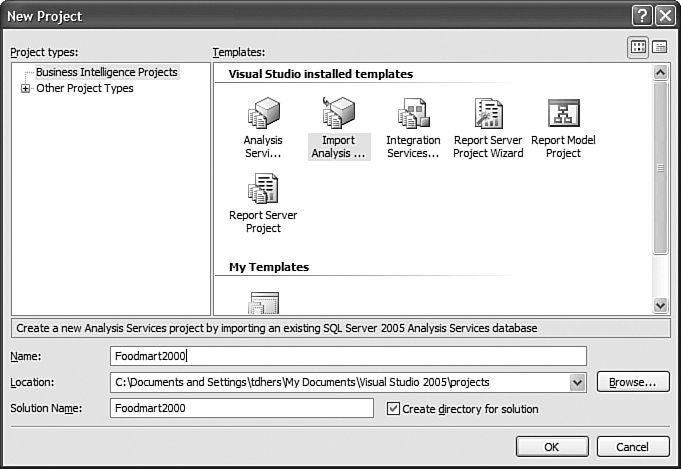
Task: Click the Cancel button
Action: (x=633, y=447)
